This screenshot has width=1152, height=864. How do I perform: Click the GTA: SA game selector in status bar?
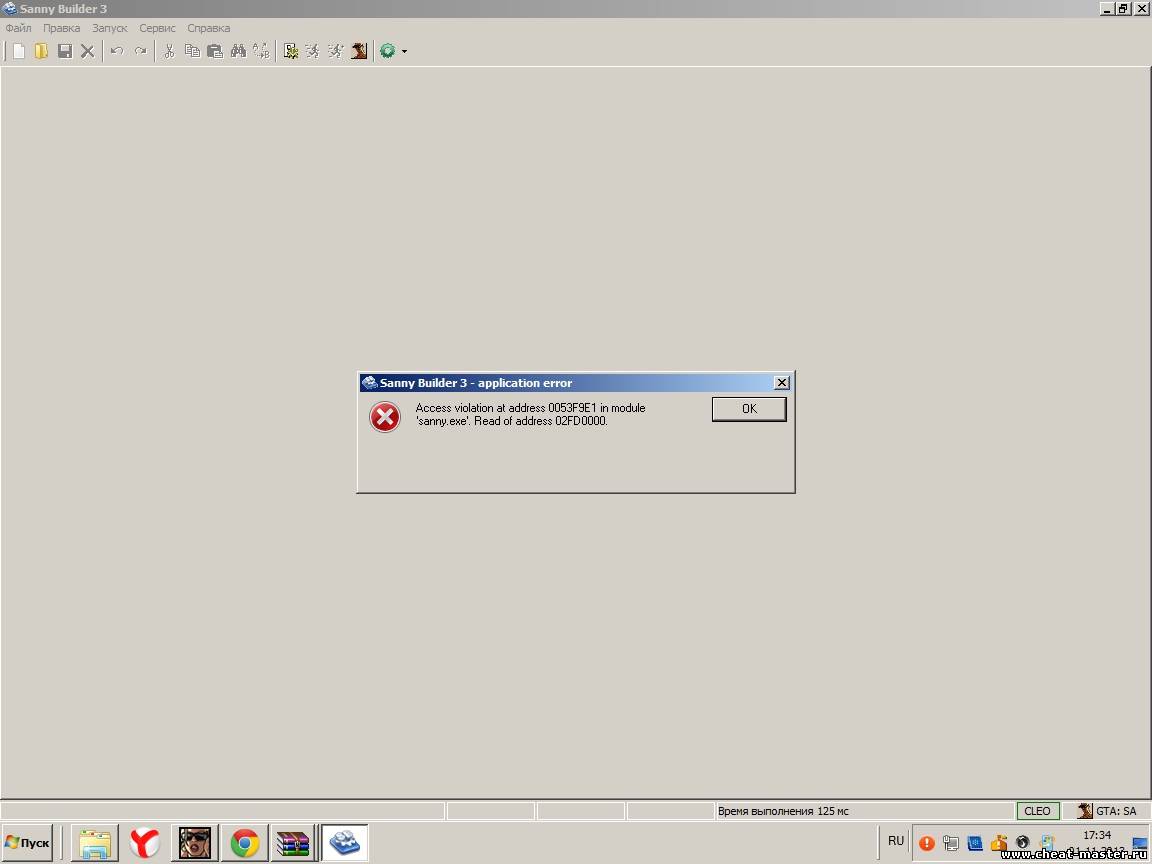click(1107, 811)
